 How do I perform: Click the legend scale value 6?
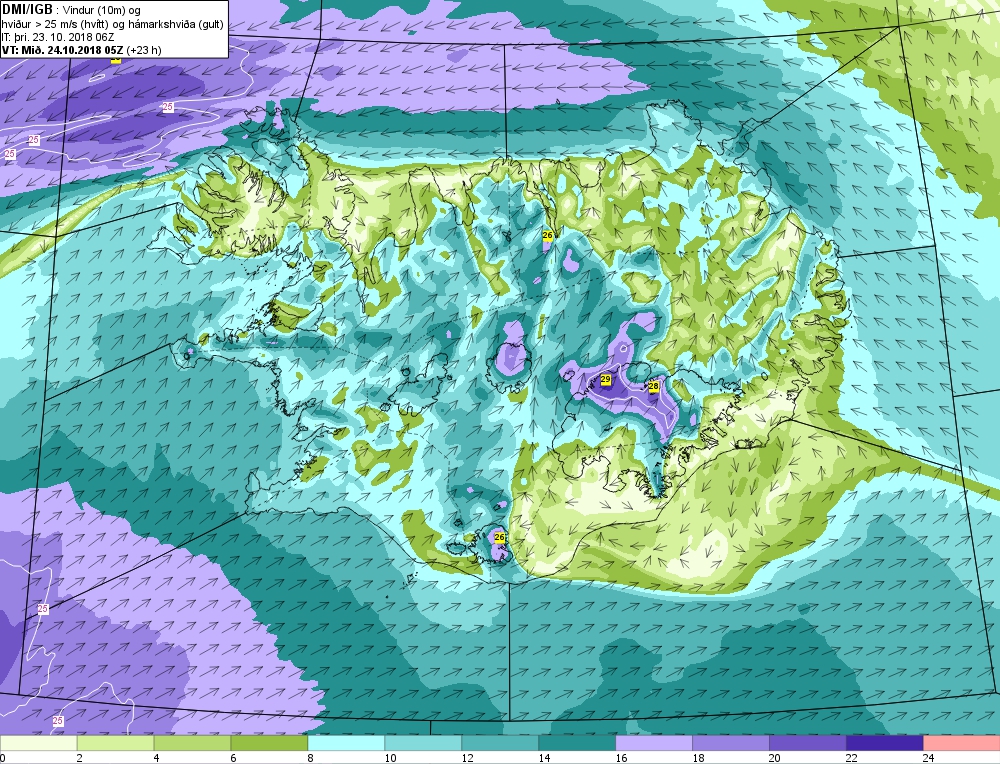pos(233,758)
